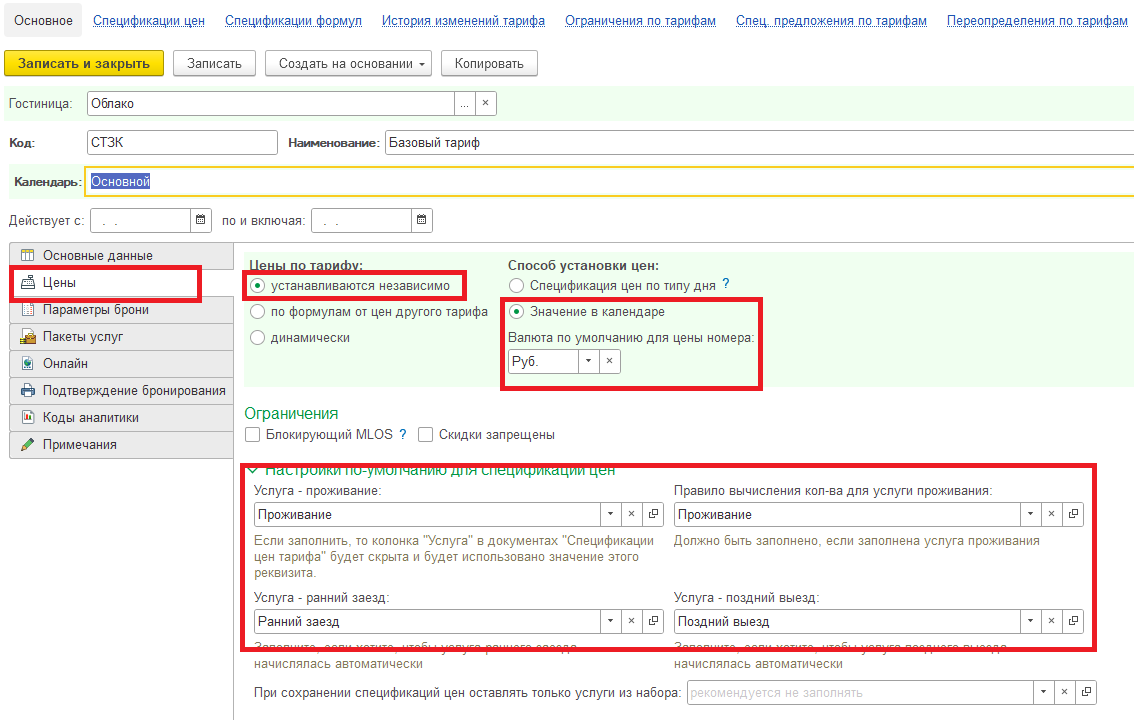Open the calculation rule Проживание item
Viewport: 1134px width, 720px height.
click(x=1073, y=514)
